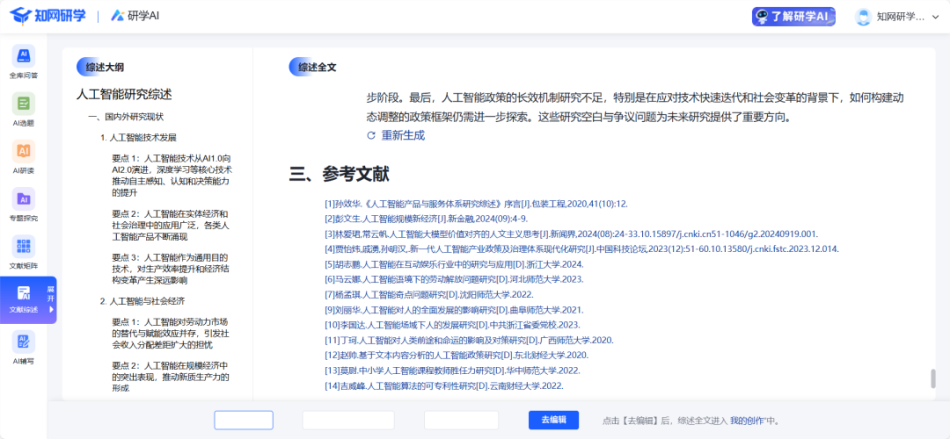The width and height of the screenshot is (950, 439).
Task: Select 文献综述 in the sidebar
Action: coord(23,299)
